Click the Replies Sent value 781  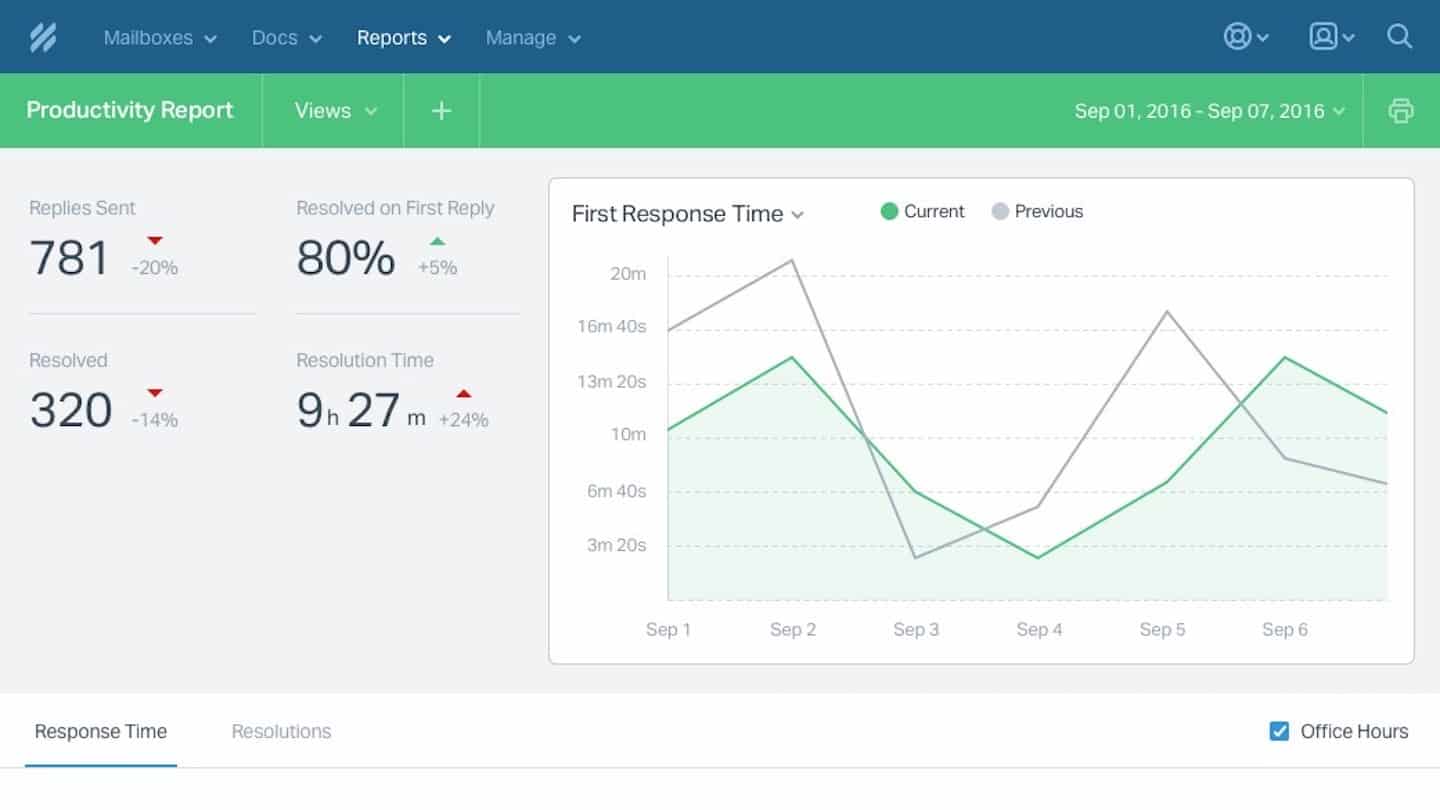point(69,258)
